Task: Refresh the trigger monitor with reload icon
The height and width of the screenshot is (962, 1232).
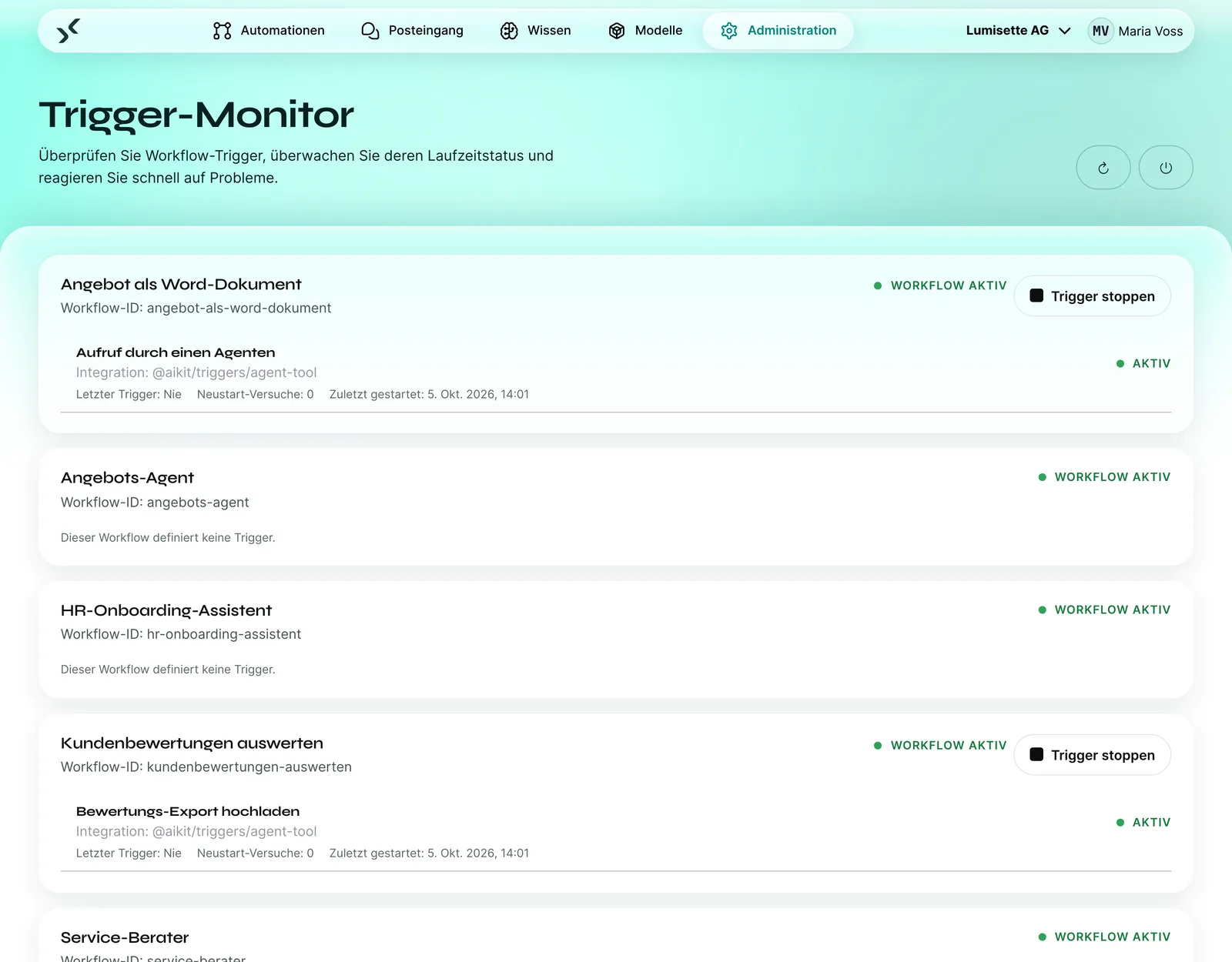Action: click(x=1103, y=168)
